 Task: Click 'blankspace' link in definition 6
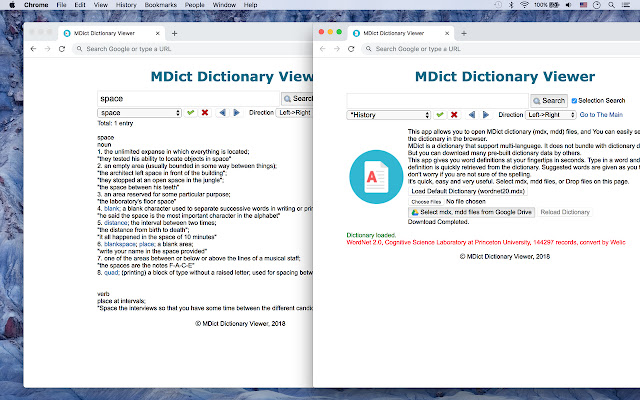120,244
